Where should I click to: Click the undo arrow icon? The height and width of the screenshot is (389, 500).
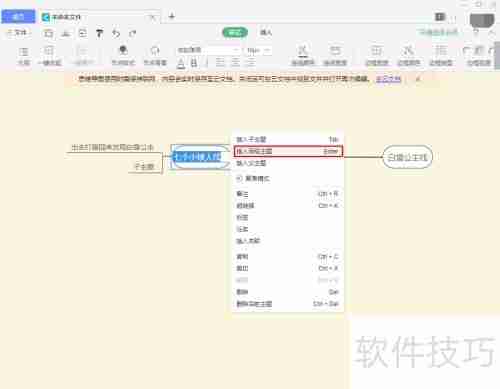coord(116,33)
